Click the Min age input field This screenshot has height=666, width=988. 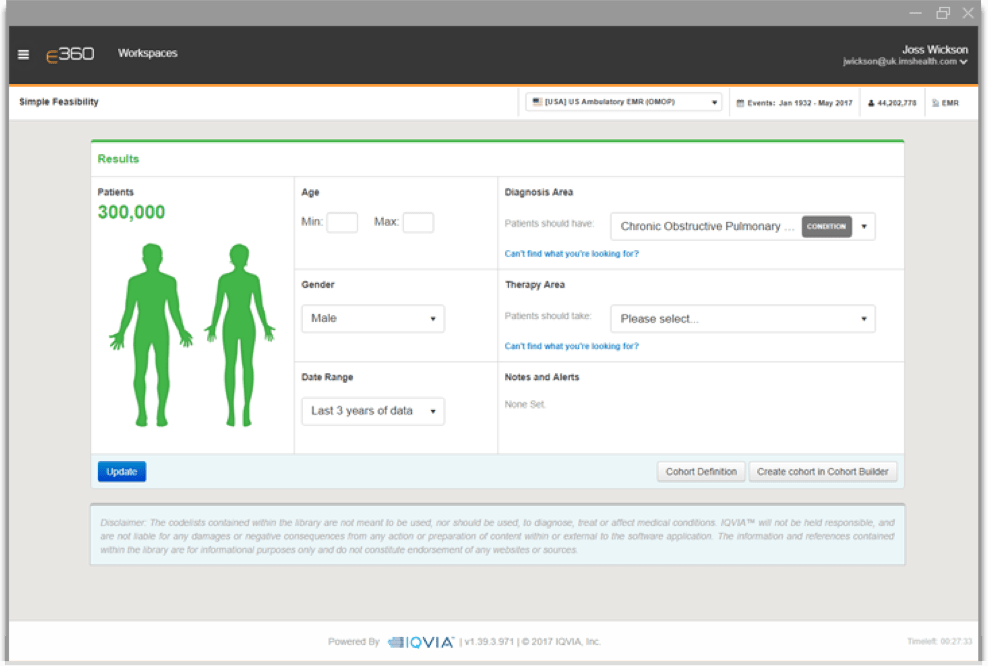(342, 222)
